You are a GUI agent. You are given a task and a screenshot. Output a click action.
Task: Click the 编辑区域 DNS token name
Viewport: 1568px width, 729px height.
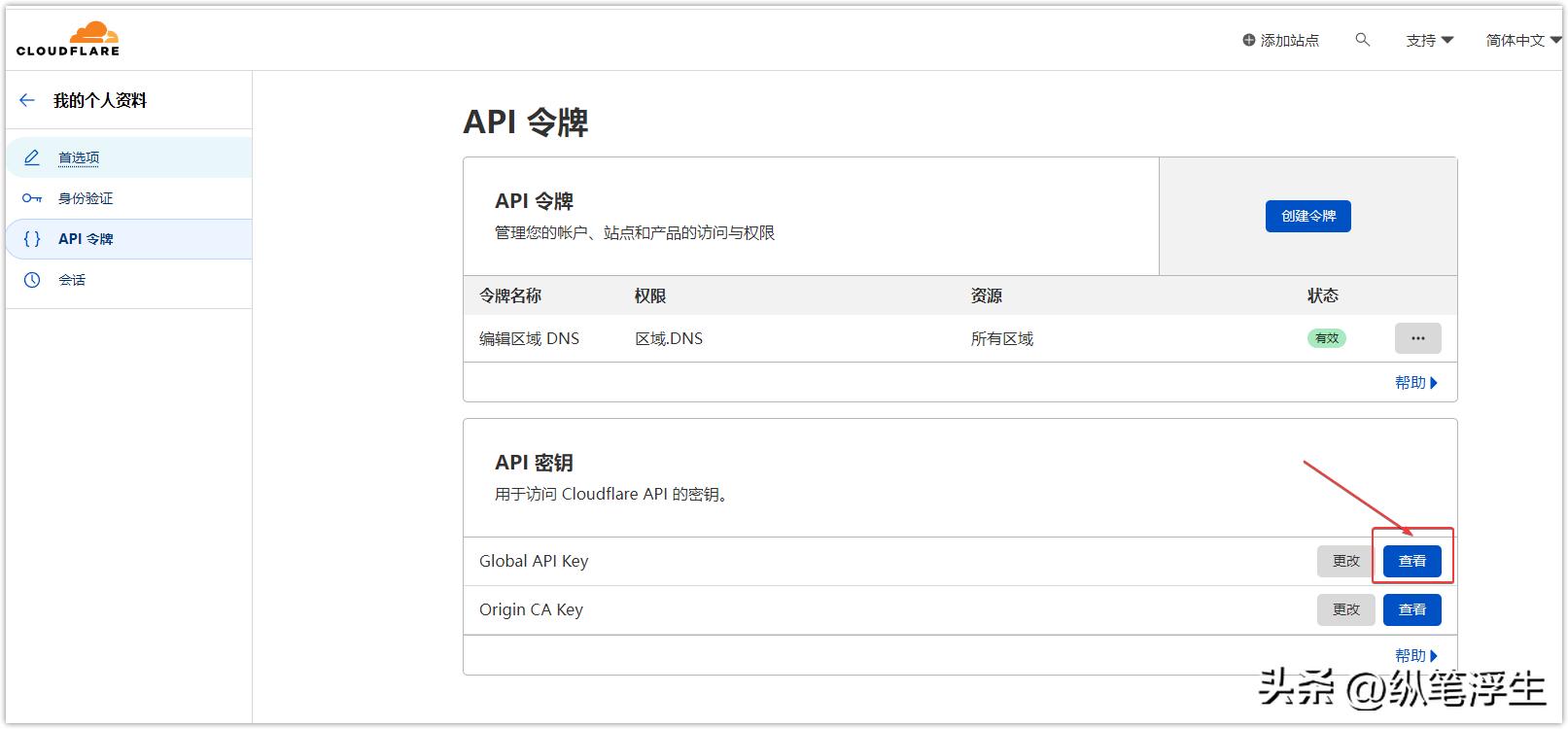(529, 338)
